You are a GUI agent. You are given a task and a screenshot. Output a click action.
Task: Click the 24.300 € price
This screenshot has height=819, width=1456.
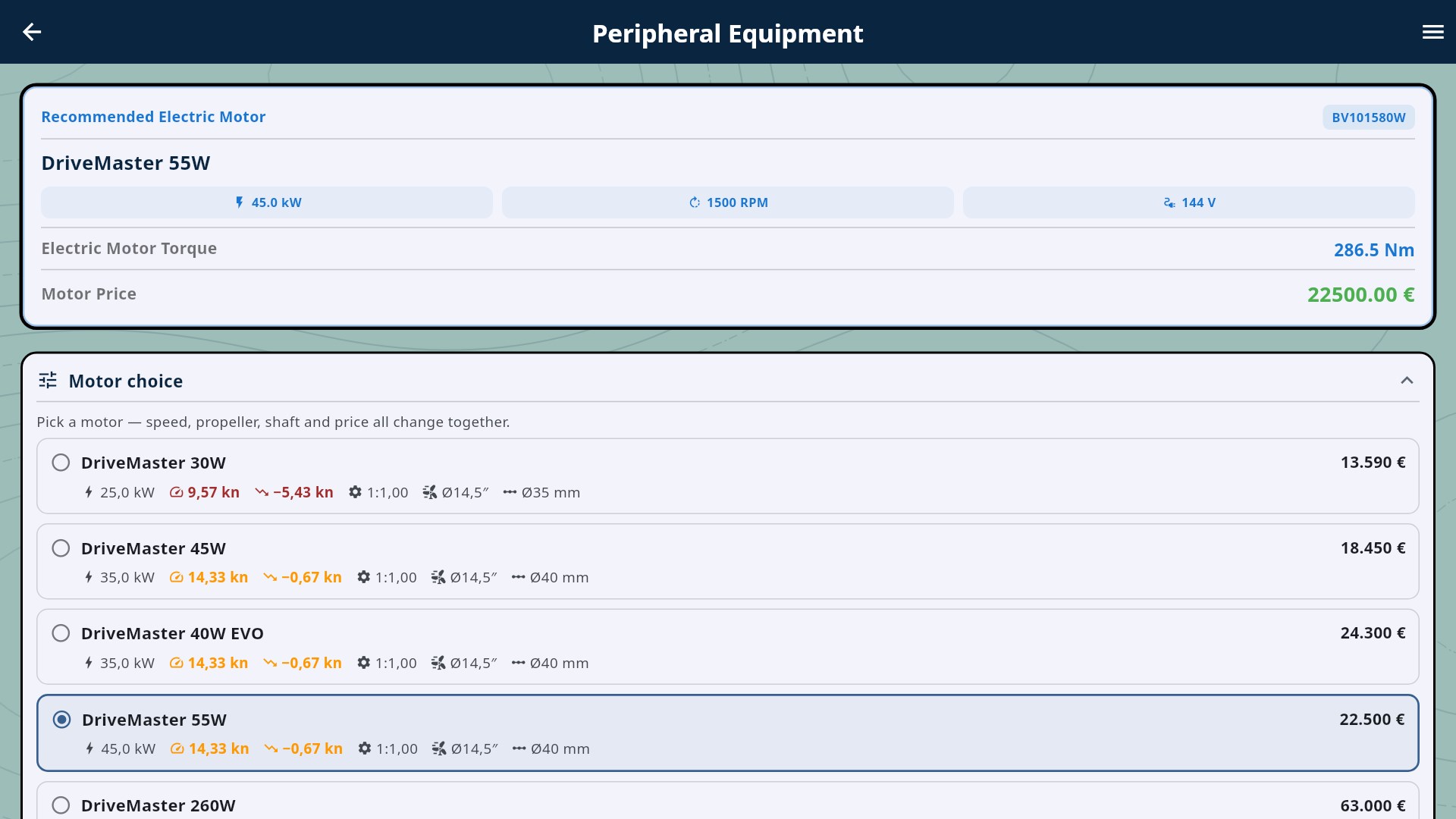coord(1373,633)
